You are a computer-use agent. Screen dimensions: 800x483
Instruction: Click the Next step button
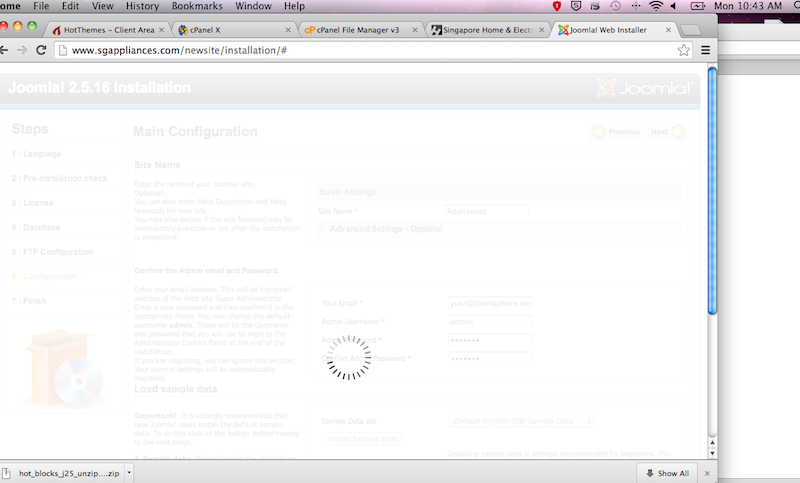[667, 132]
